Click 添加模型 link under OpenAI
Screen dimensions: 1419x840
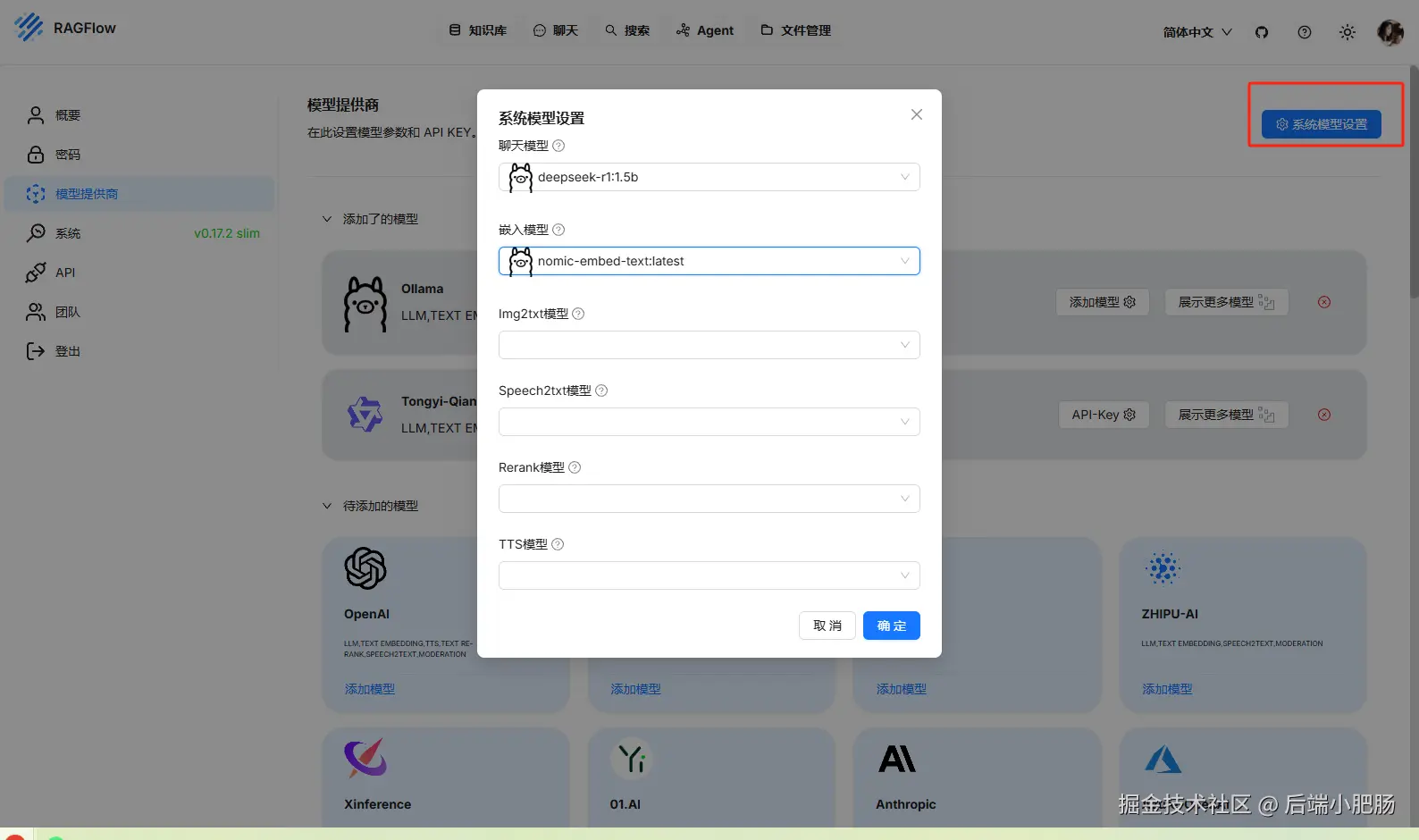(x=370, y=689)
